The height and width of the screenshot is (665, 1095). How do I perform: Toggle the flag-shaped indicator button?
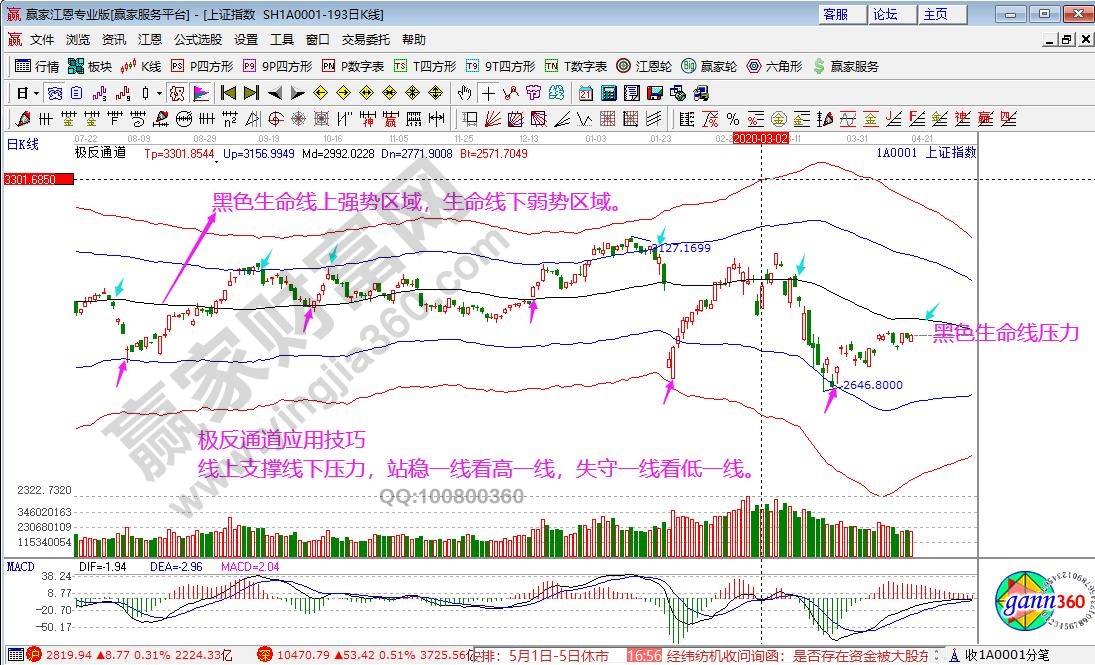[201, 93]
